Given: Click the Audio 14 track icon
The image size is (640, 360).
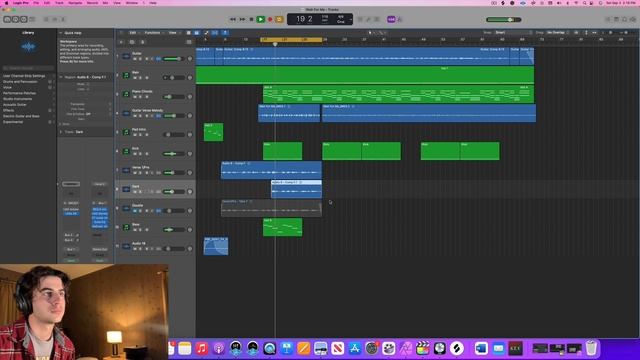Looking at the screenshot, I should [x=126, y=246].
